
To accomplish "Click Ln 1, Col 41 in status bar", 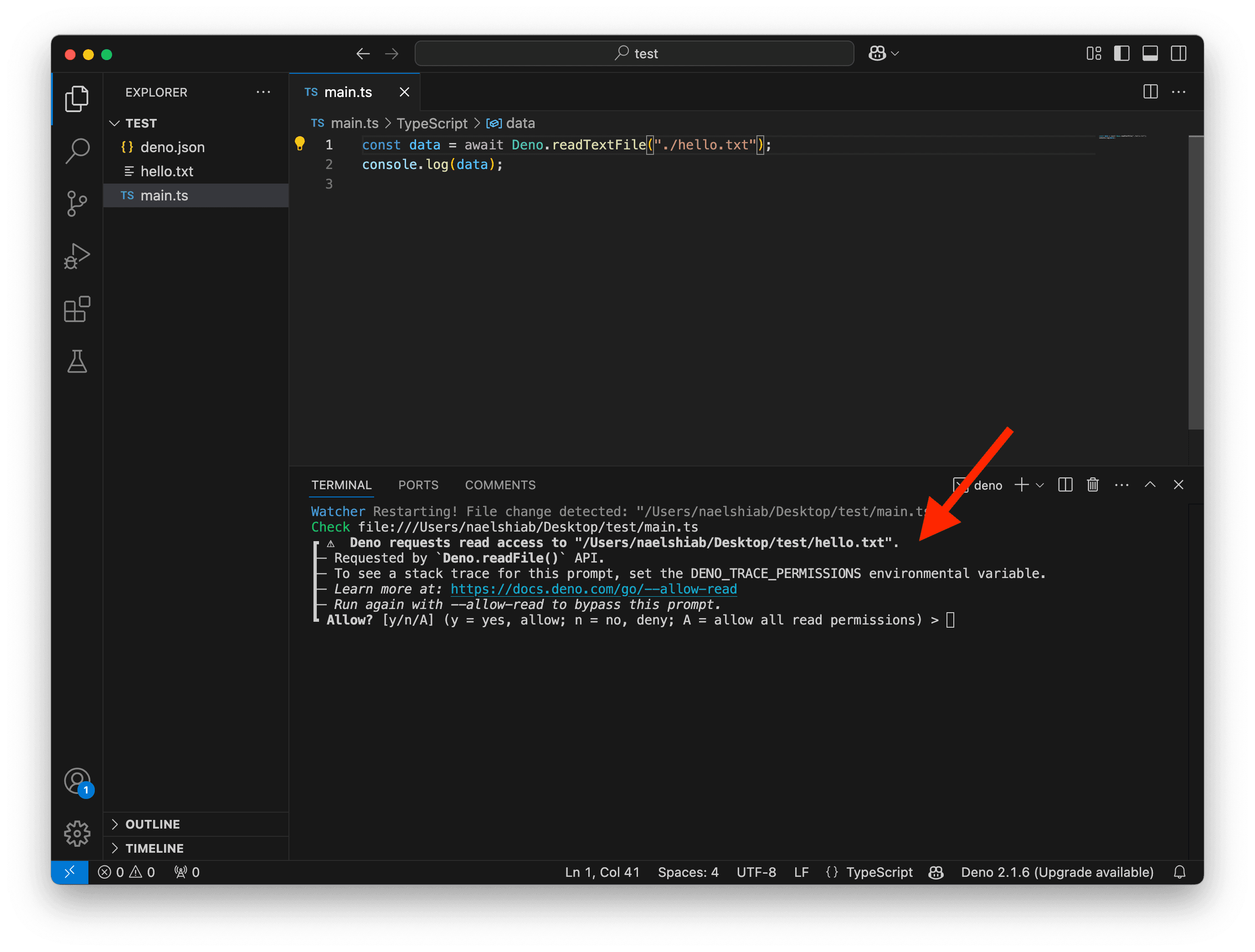I will click(x=602, y=872).
